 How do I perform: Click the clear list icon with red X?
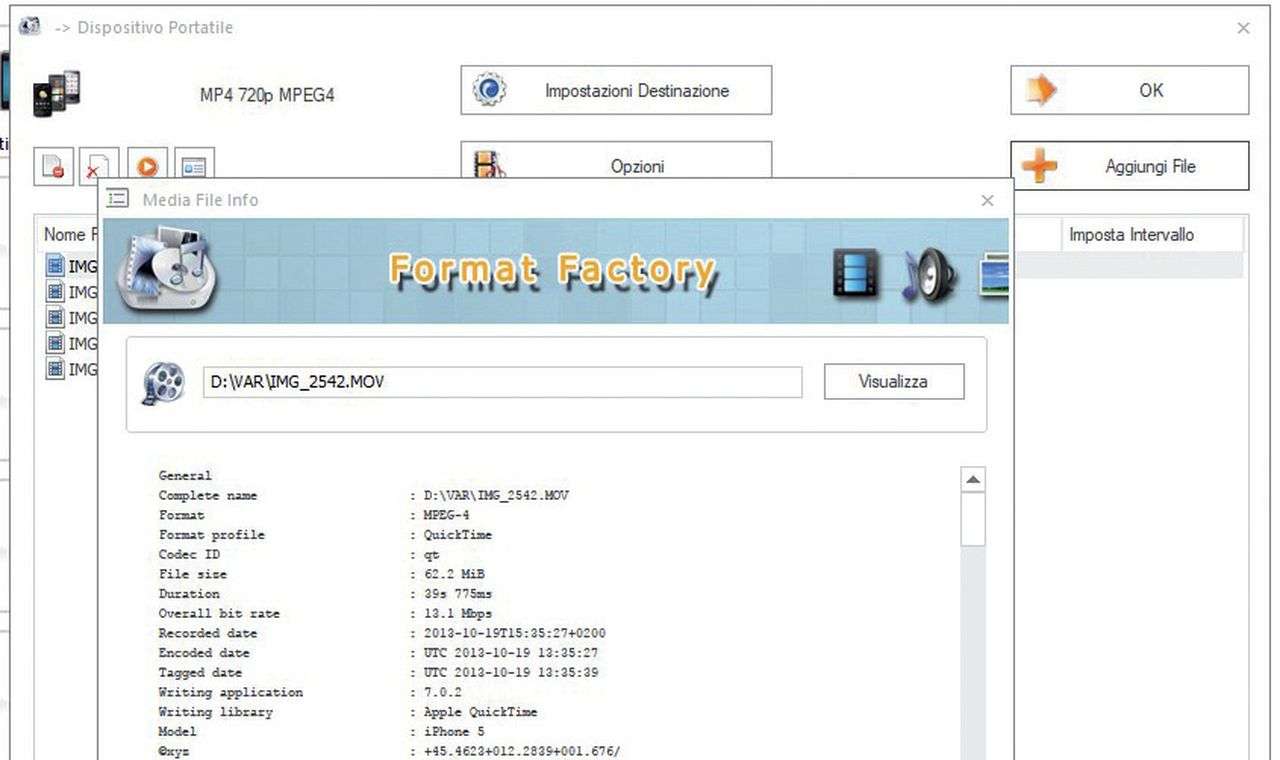click(100, 167)
